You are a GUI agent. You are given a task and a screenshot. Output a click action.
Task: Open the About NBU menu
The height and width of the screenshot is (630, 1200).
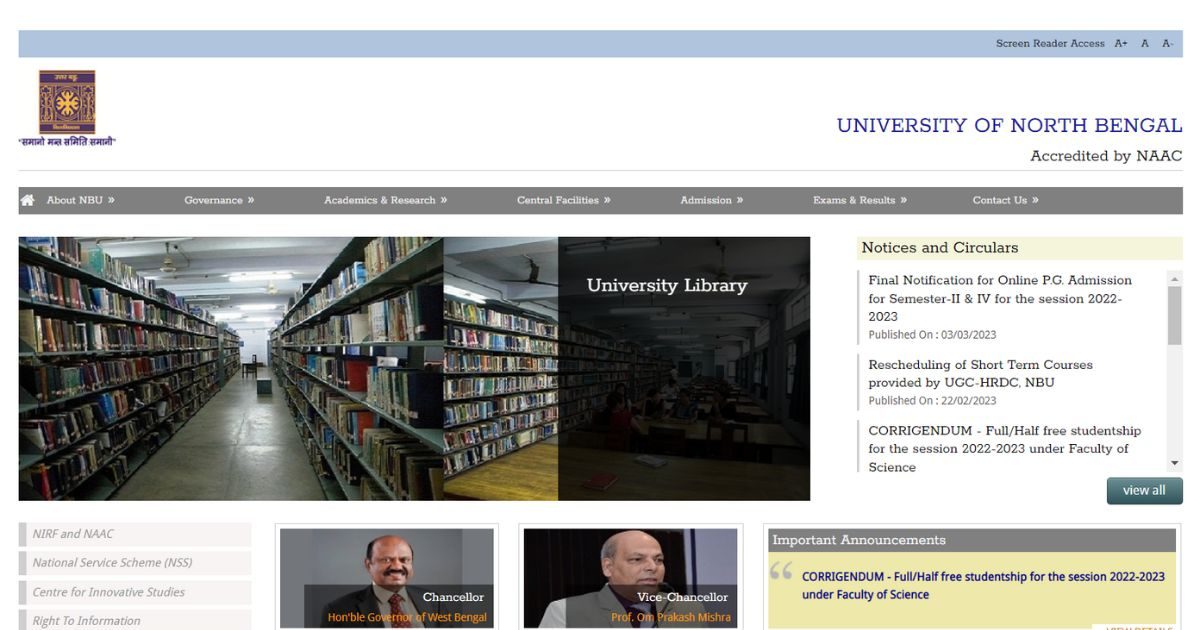point(81,200)
